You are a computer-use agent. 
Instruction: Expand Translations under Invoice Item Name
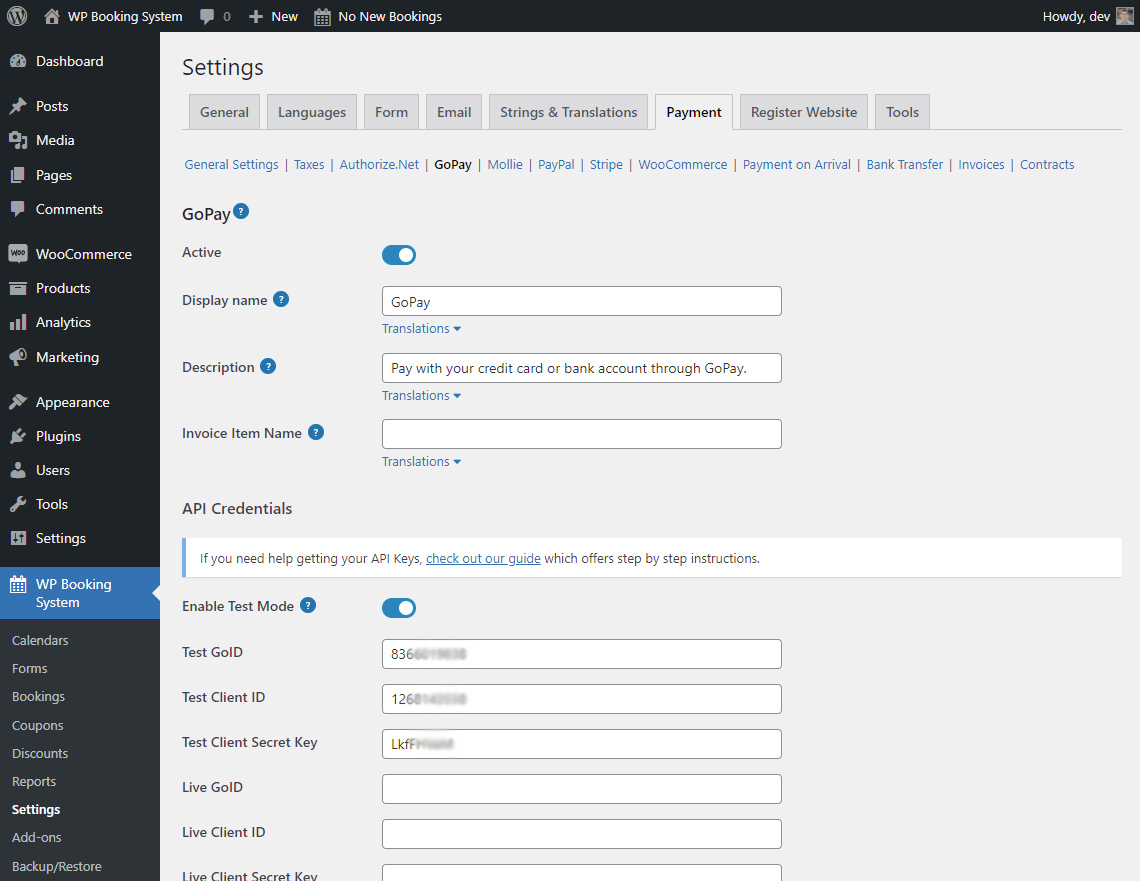click(421, 462)
